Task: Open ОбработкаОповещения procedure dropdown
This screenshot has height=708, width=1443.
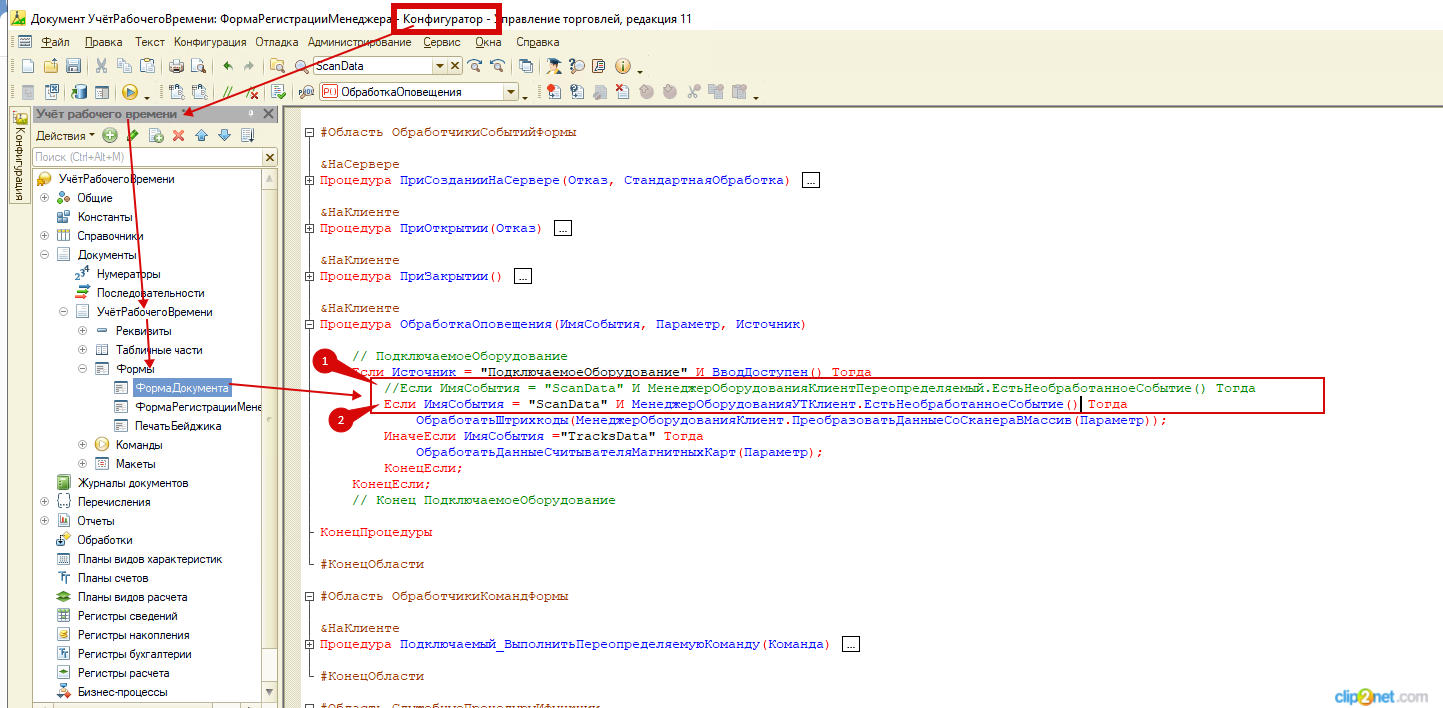Action: click(511, 92)
